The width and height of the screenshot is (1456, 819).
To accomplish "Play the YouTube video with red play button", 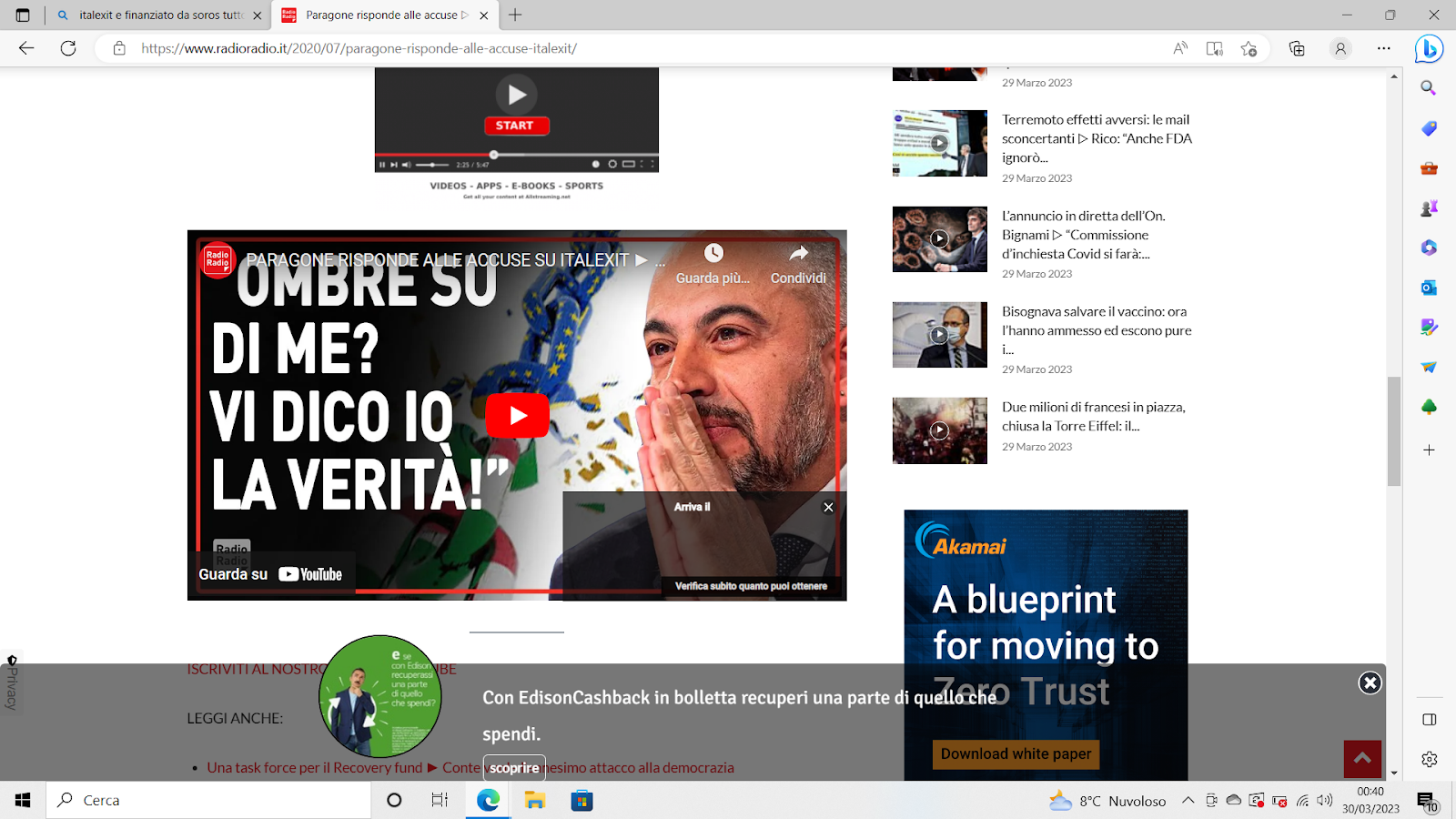I will click(x=517, y=415).
